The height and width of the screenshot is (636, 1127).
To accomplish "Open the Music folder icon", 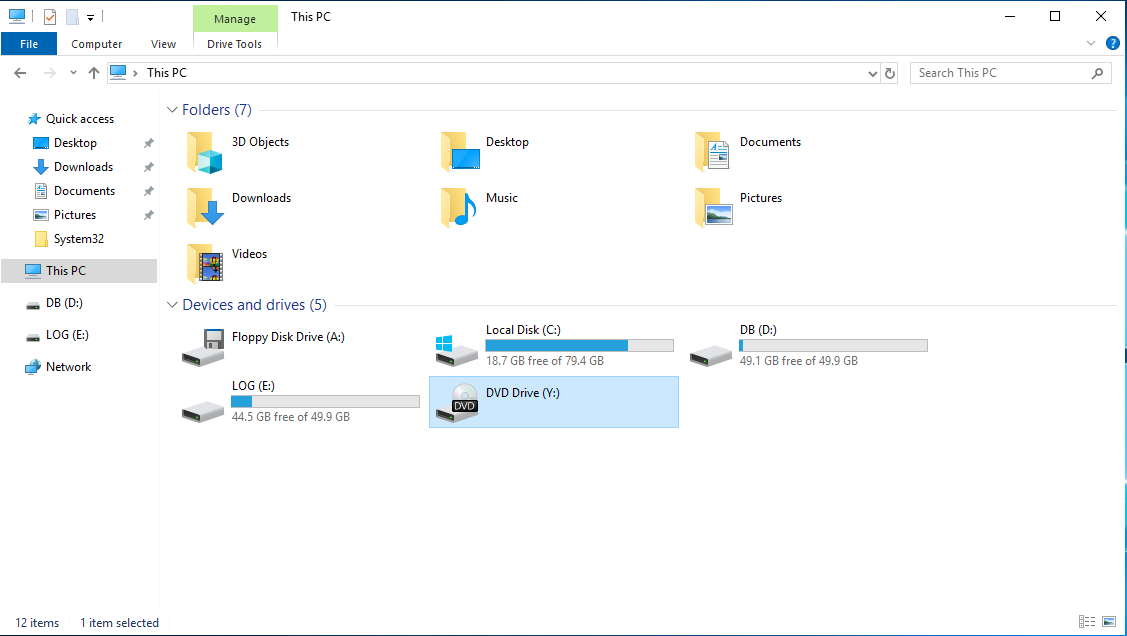I will (459, 208).
